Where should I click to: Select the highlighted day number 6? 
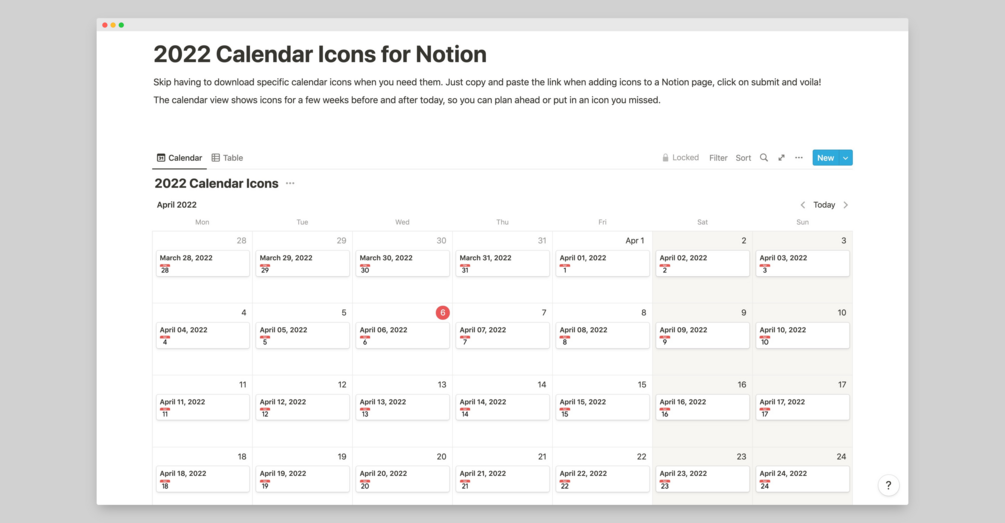tap(443, 313)
